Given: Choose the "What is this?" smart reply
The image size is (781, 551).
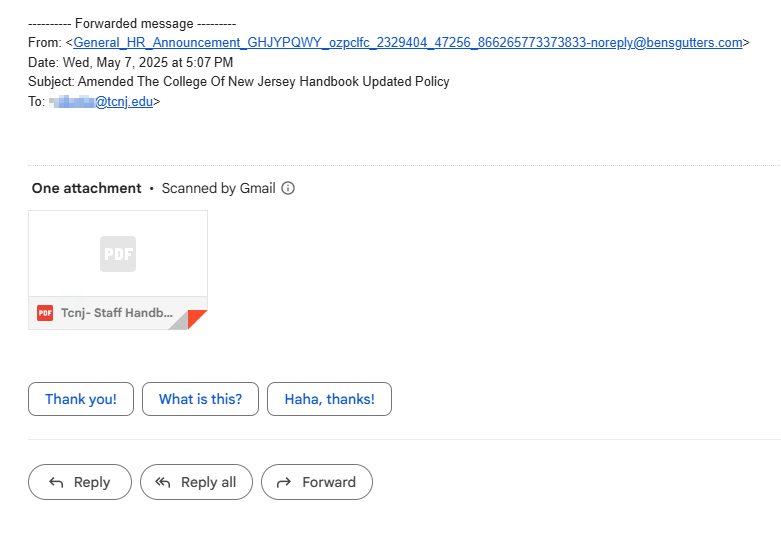Looking at the screenshot, I should coord(200,399).
